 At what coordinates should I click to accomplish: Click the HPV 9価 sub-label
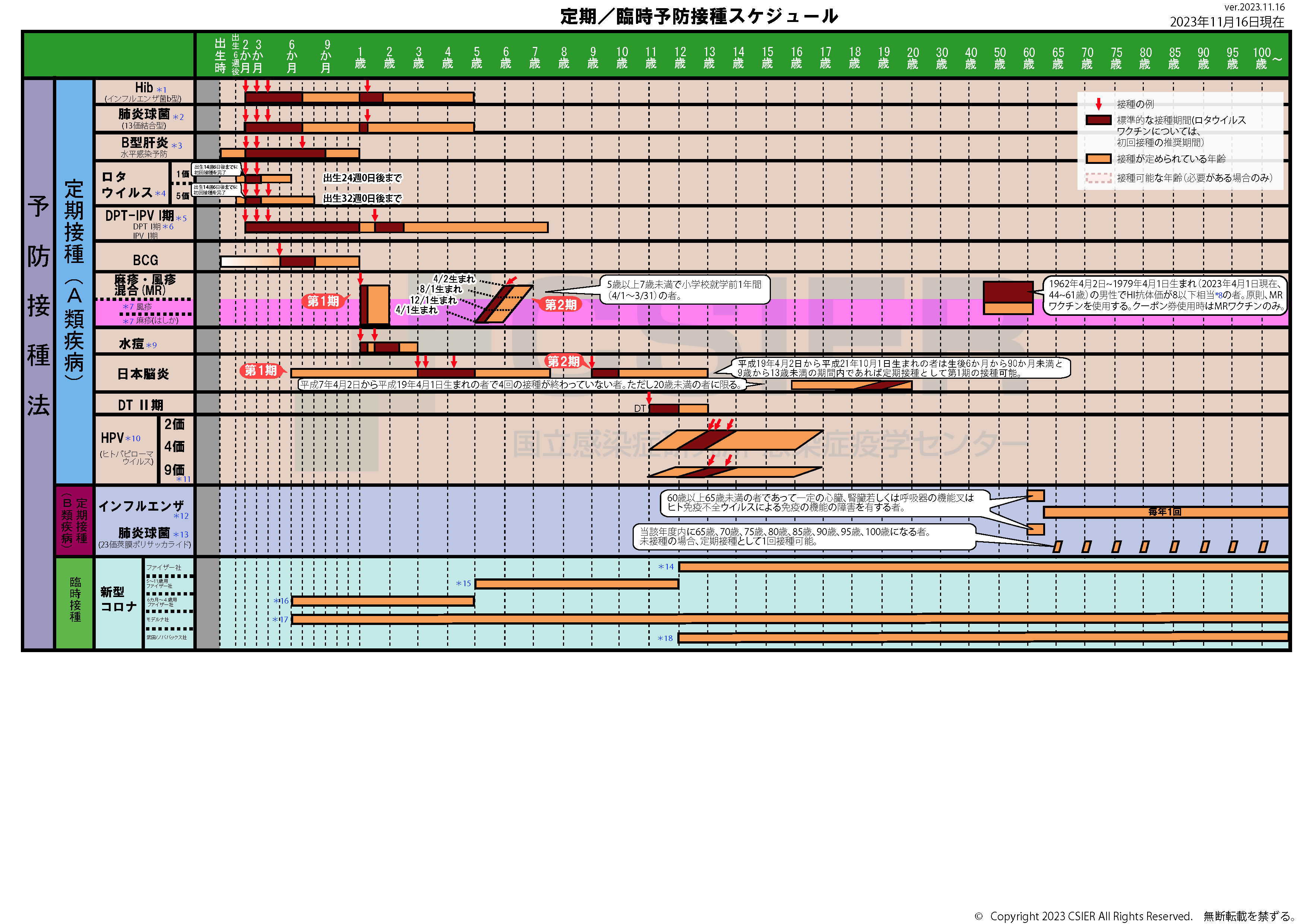175,470
